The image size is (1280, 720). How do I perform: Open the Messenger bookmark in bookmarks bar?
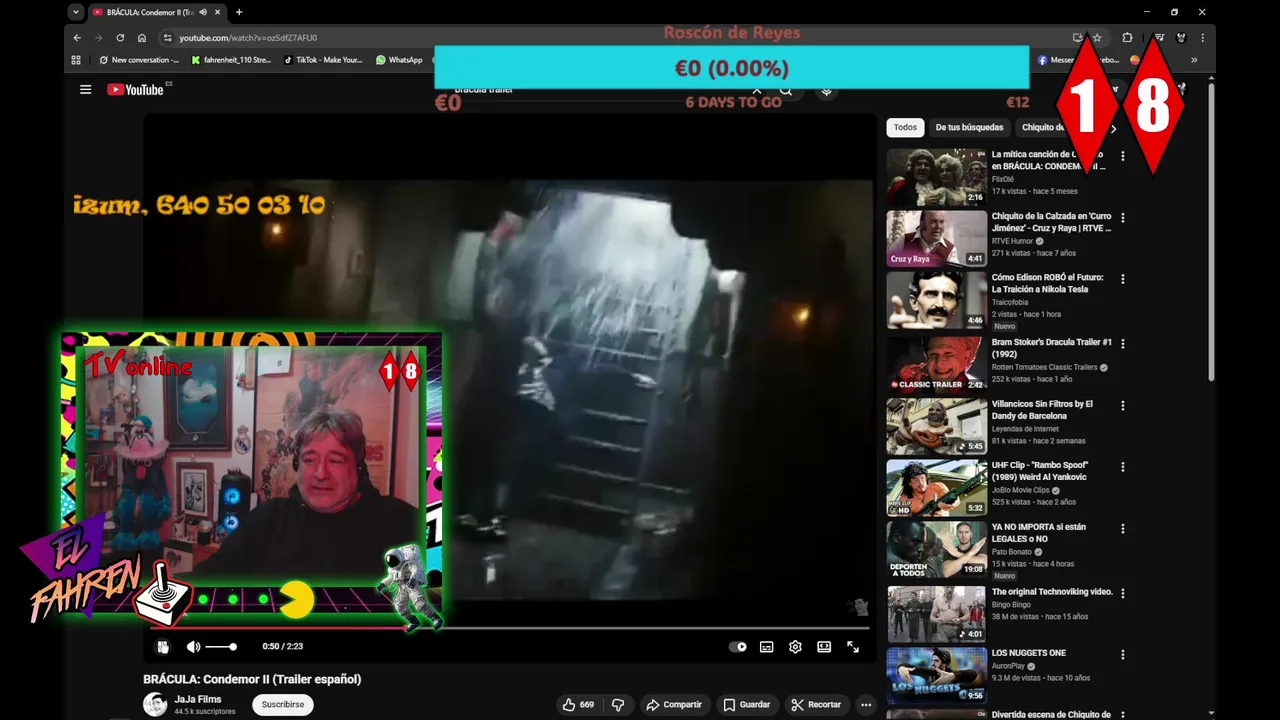tap(1079, 60)
